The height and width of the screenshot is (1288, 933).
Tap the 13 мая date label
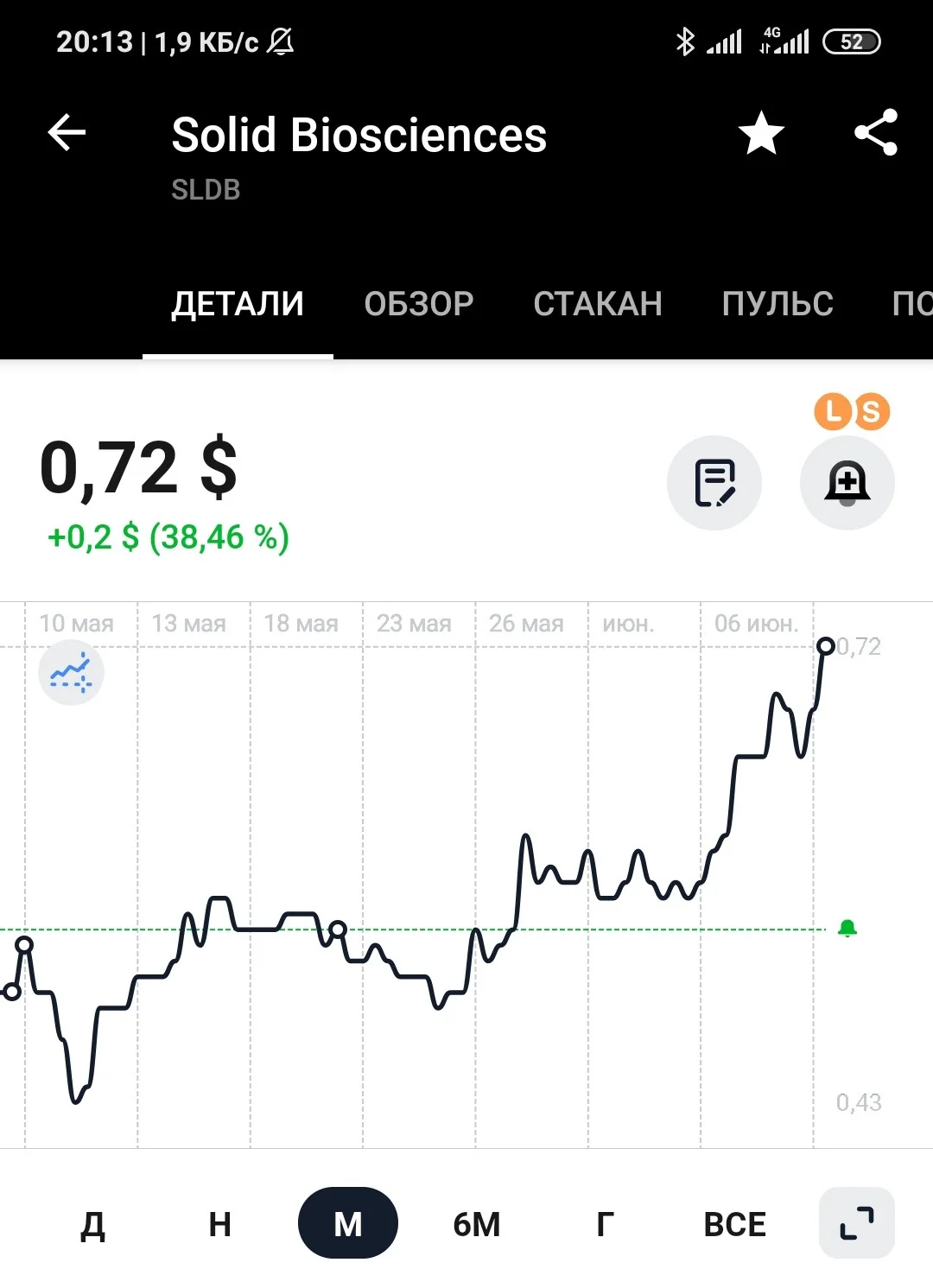click(x=189, y=624)
